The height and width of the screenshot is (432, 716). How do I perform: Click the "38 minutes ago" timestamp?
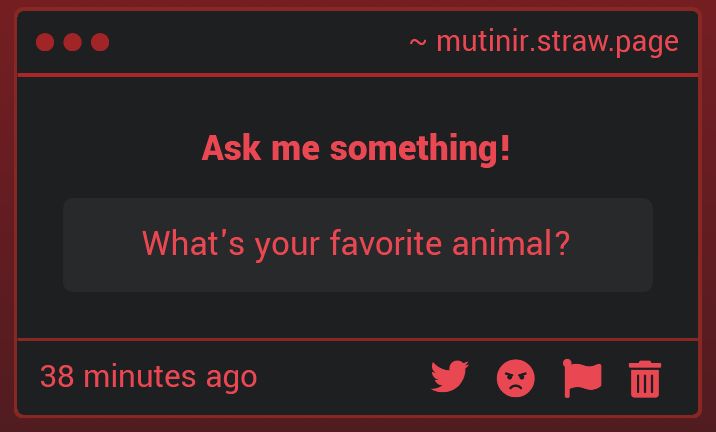click(148, 377)
